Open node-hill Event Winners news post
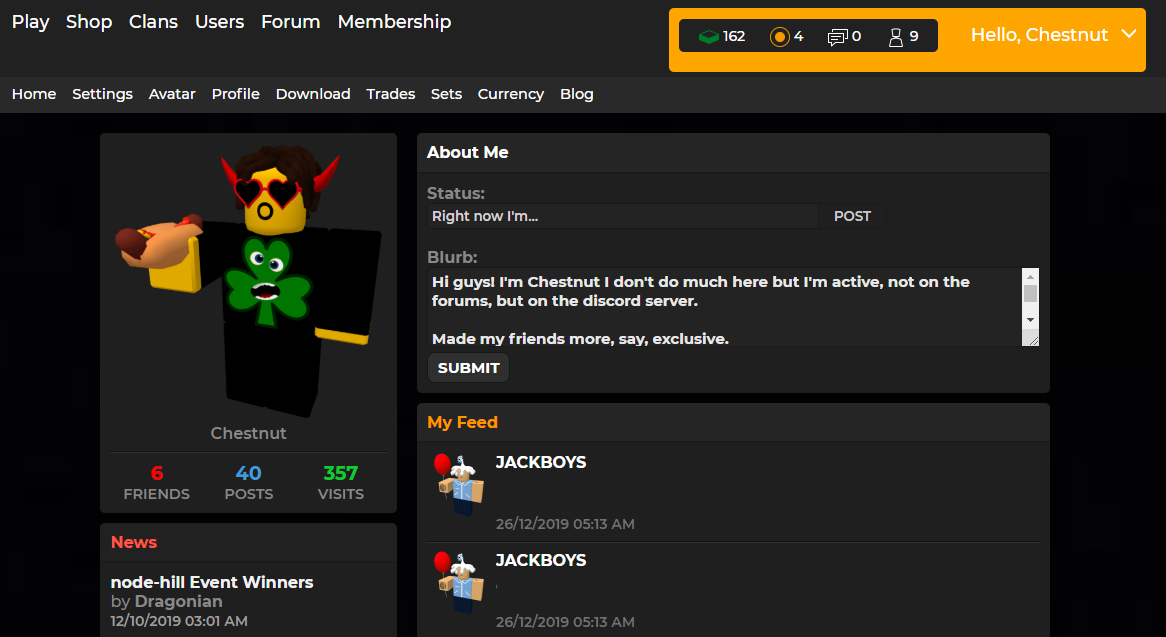Viewport: 1166px width, 637px height. click(212, 582)
